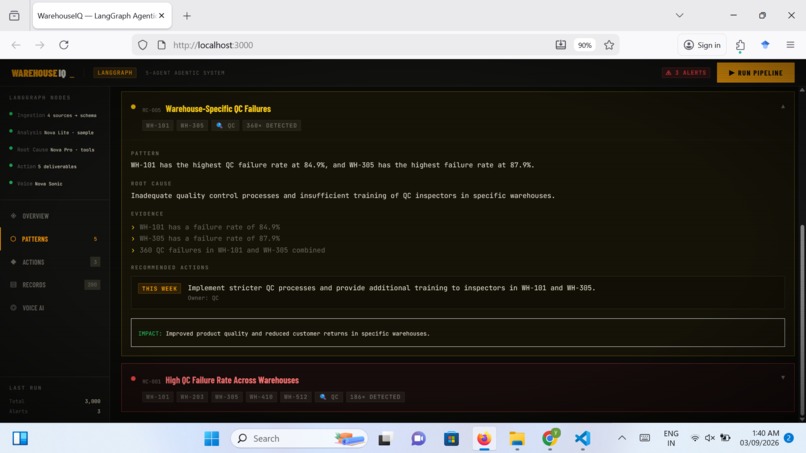This screenshot has width=806, height=453.
Task: Click the blue extension icon in toolbar
Action: 765,45
